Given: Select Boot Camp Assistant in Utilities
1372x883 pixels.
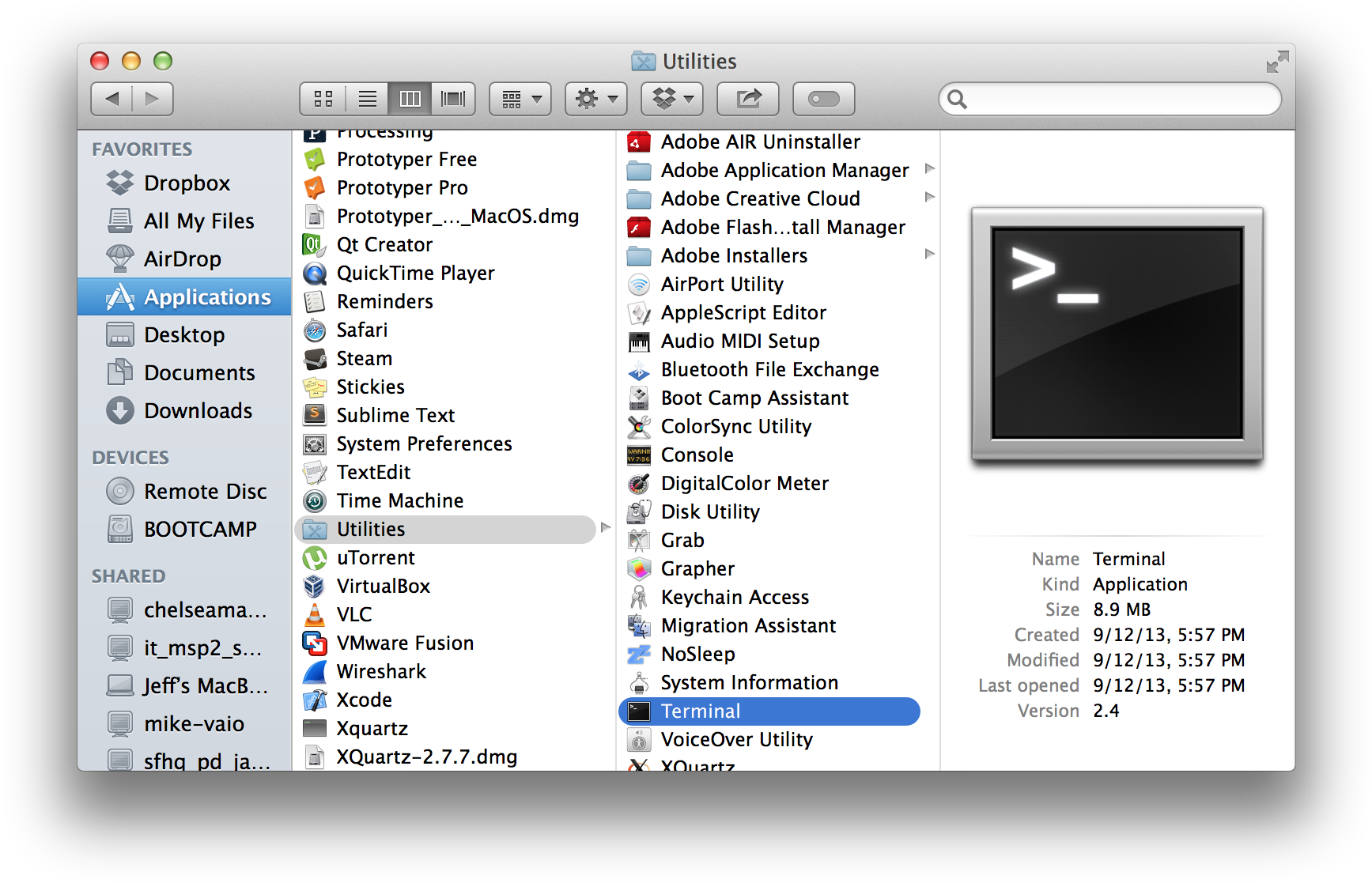Looking at the screenshot, I should (x=770, y=398).
